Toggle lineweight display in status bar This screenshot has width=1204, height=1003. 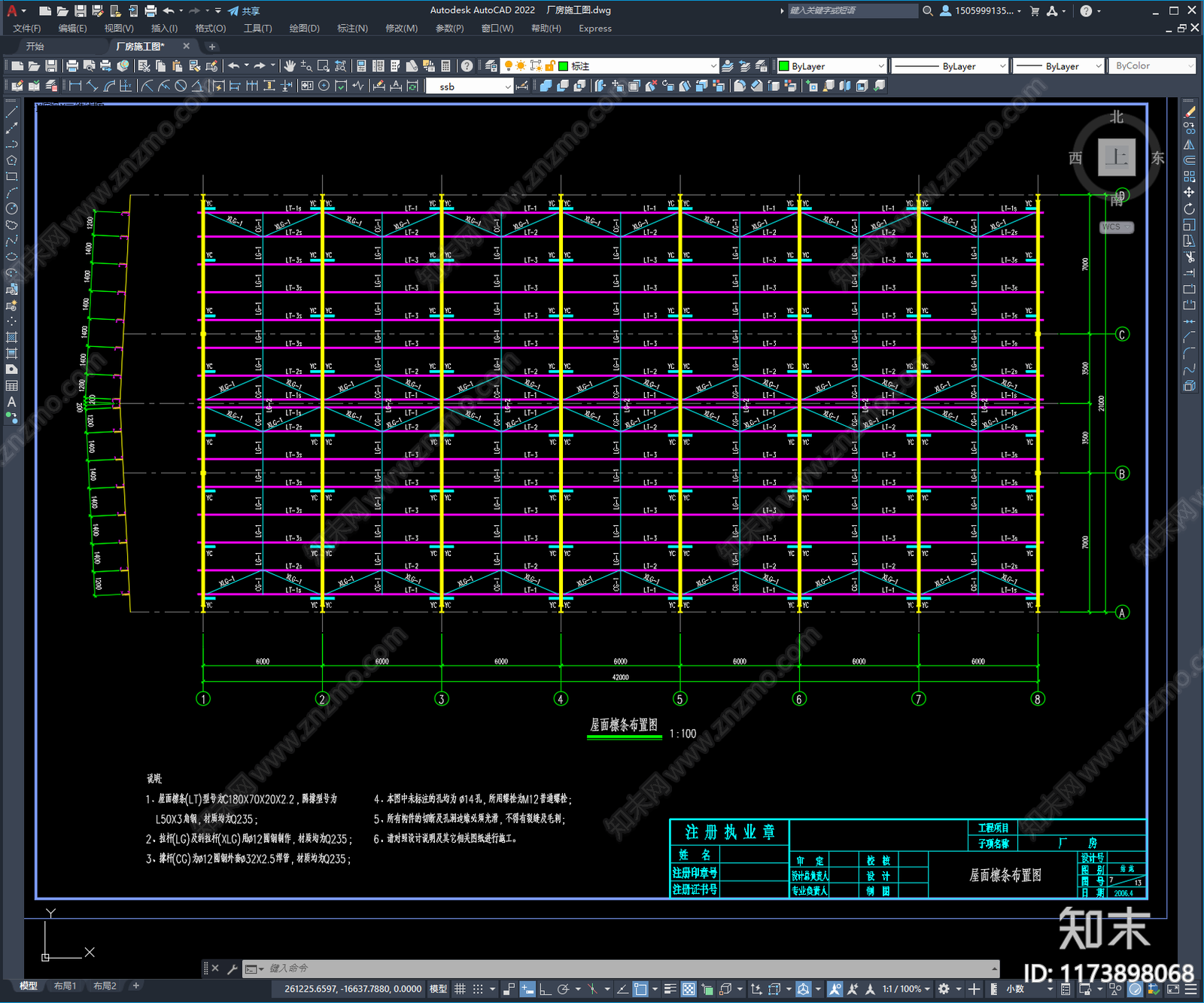[670, 989]
